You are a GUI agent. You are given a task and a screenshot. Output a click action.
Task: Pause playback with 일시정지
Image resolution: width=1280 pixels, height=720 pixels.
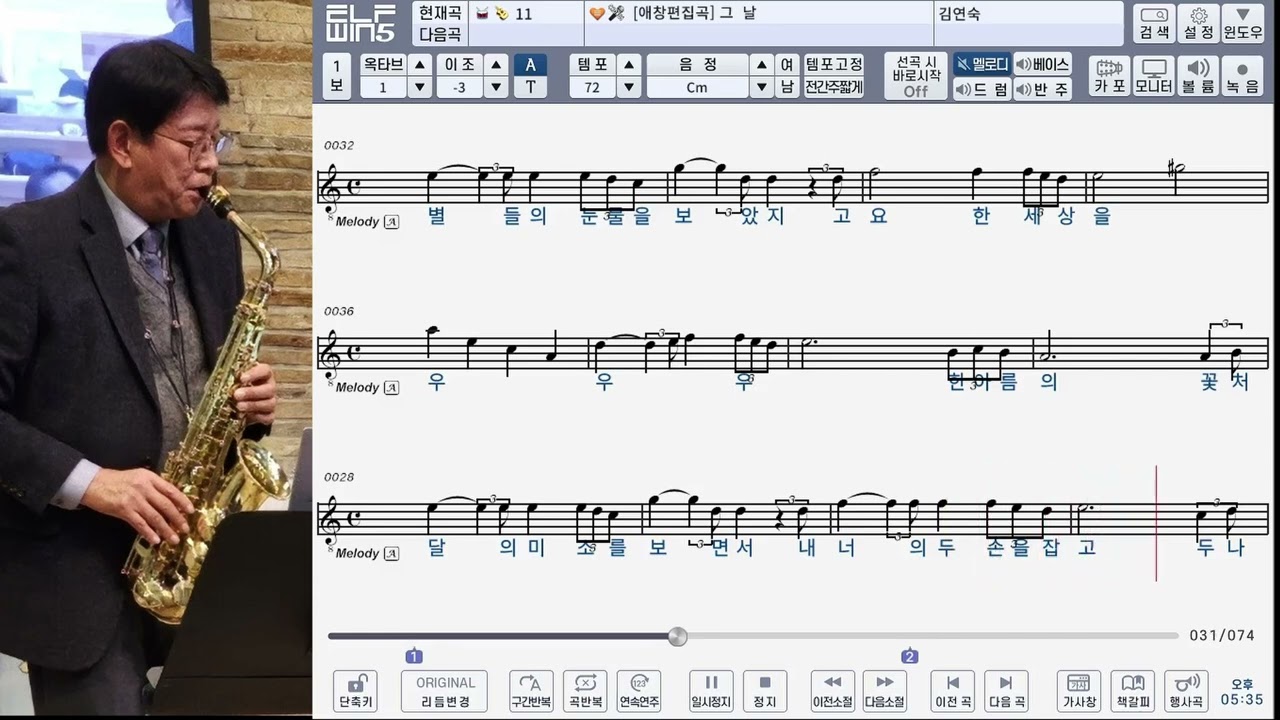point(711,691)
